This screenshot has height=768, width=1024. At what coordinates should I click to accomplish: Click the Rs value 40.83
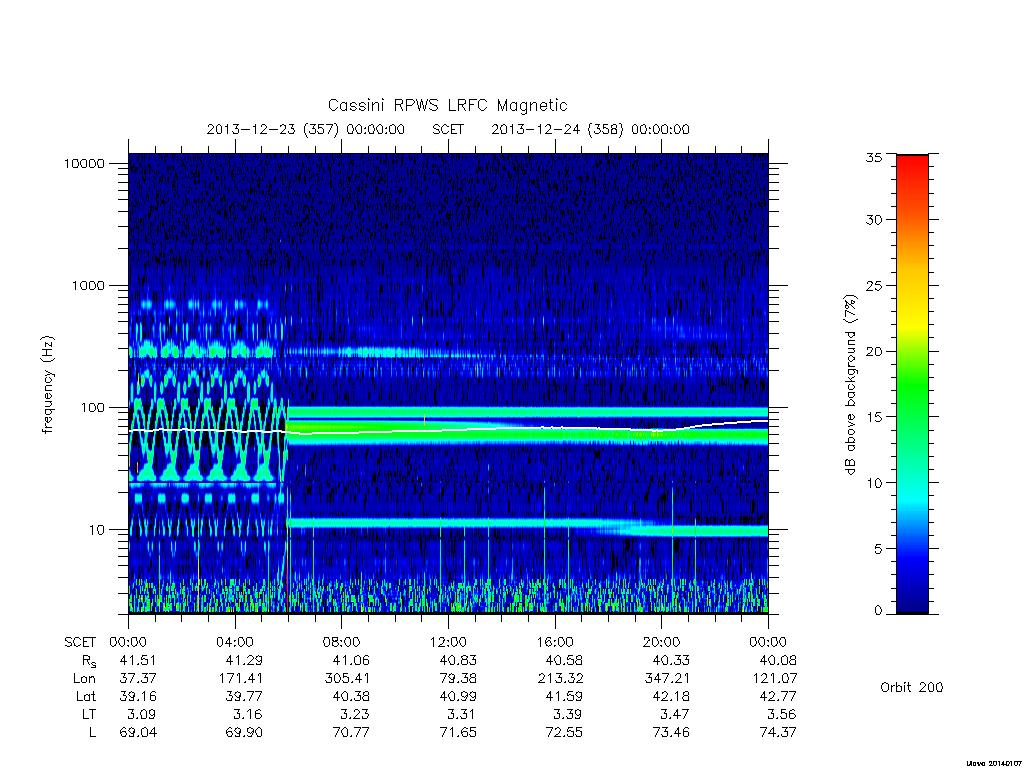(x=458, y=660)
